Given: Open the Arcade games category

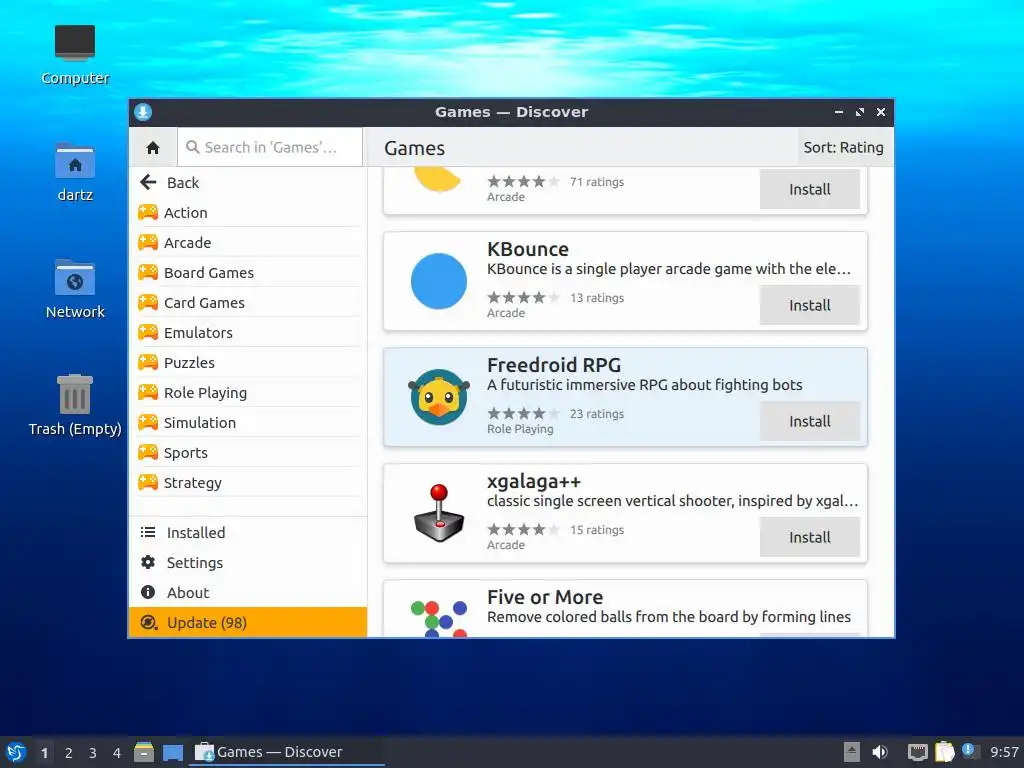Looking at the screenshot, I should pos(248,242).
